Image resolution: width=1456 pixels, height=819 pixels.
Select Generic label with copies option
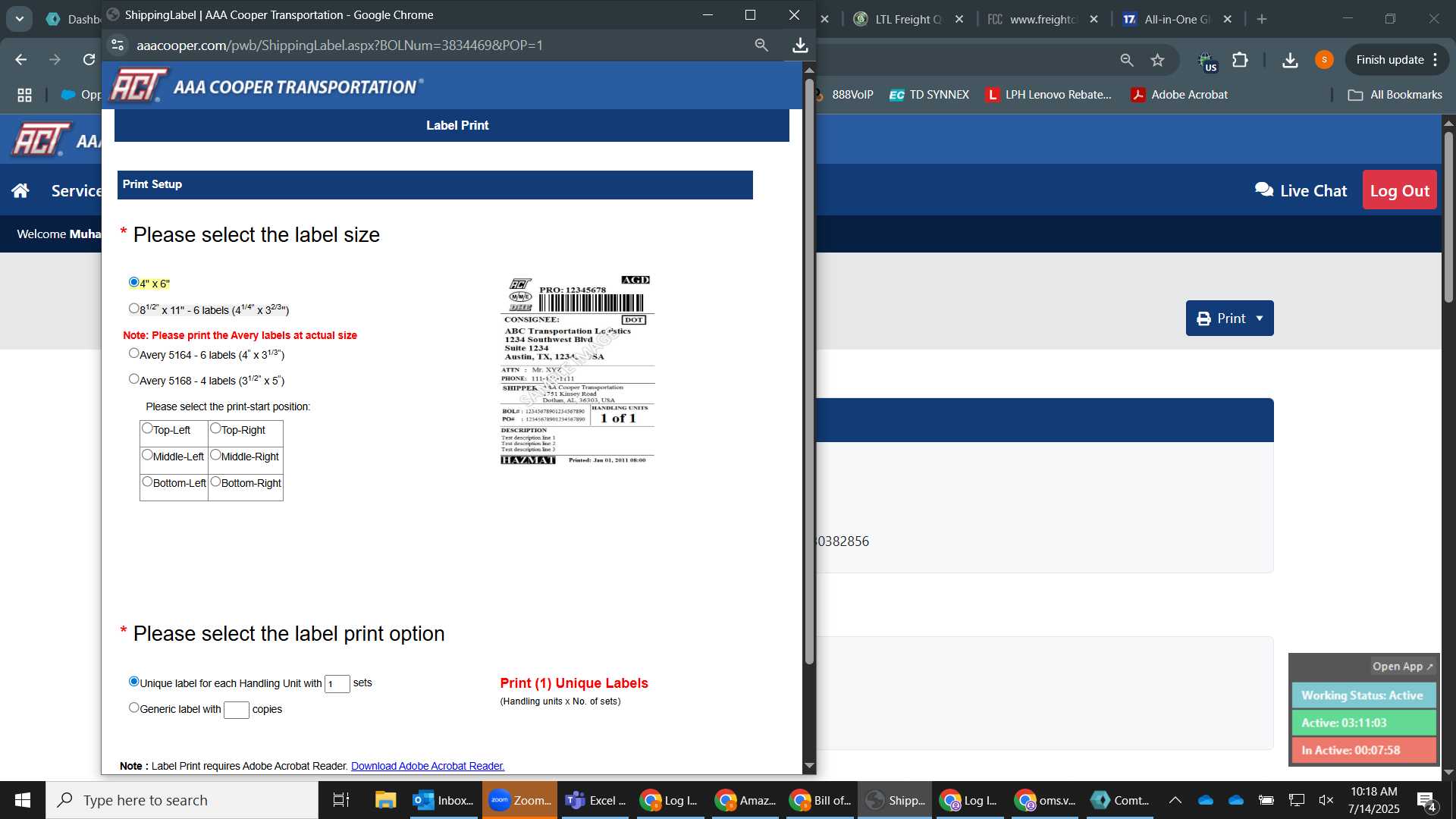[134, 708]
